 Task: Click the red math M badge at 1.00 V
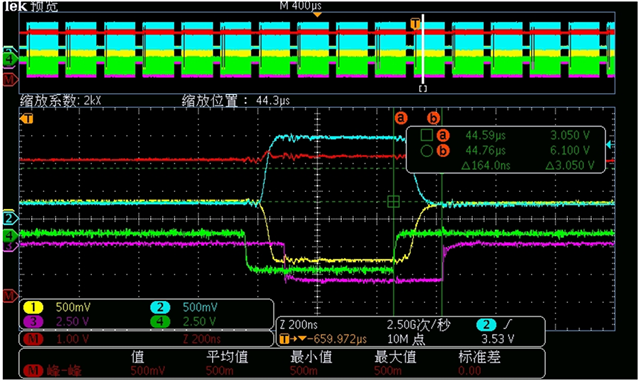[x=33, y=339]
